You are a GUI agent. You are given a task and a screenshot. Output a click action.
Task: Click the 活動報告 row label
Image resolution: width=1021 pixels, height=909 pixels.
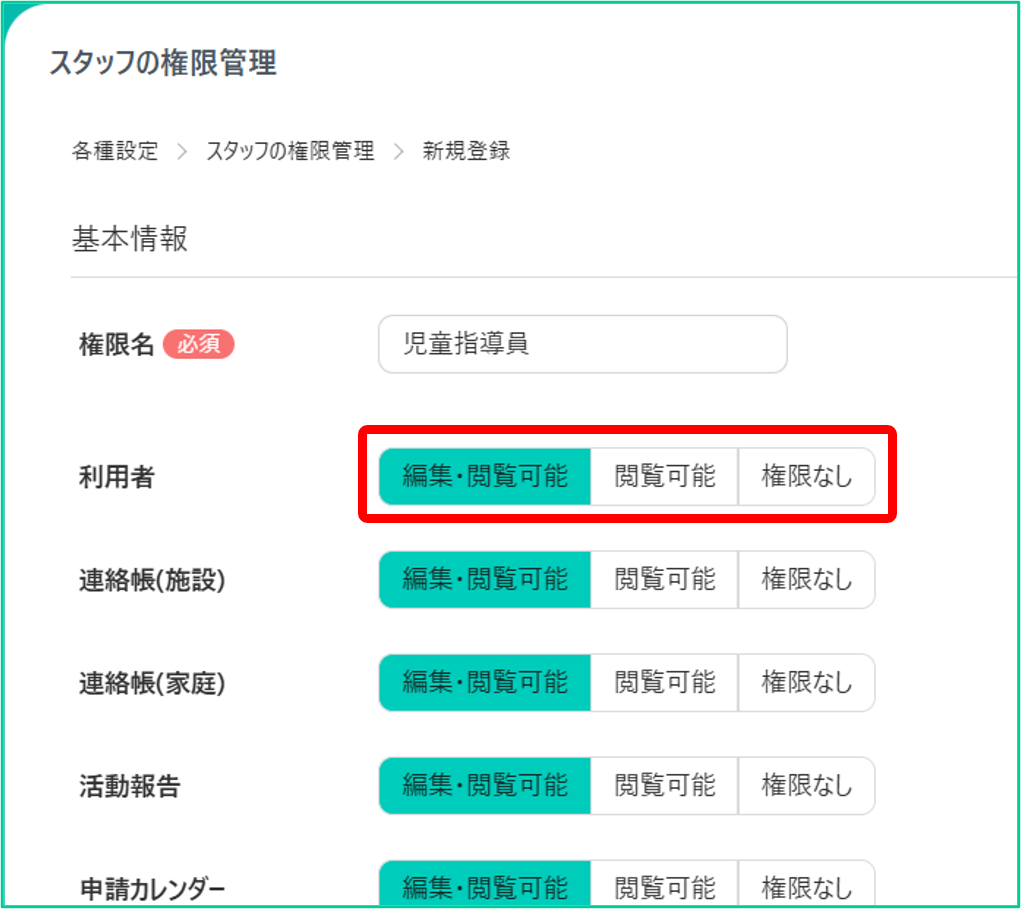[x=130, y=787]
